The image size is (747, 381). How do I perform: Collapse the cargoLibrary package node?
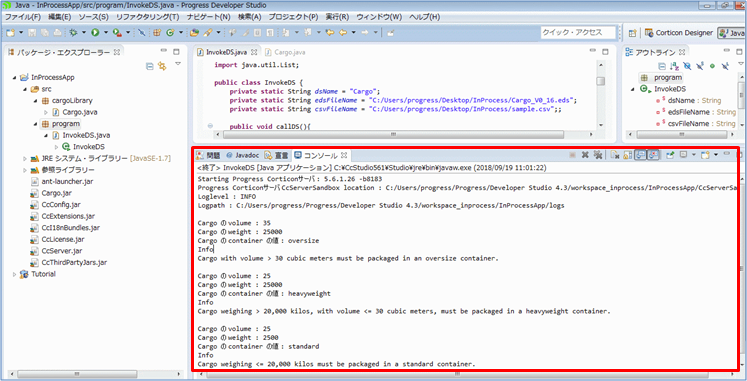pyautogui.click(x=36, y=100)
